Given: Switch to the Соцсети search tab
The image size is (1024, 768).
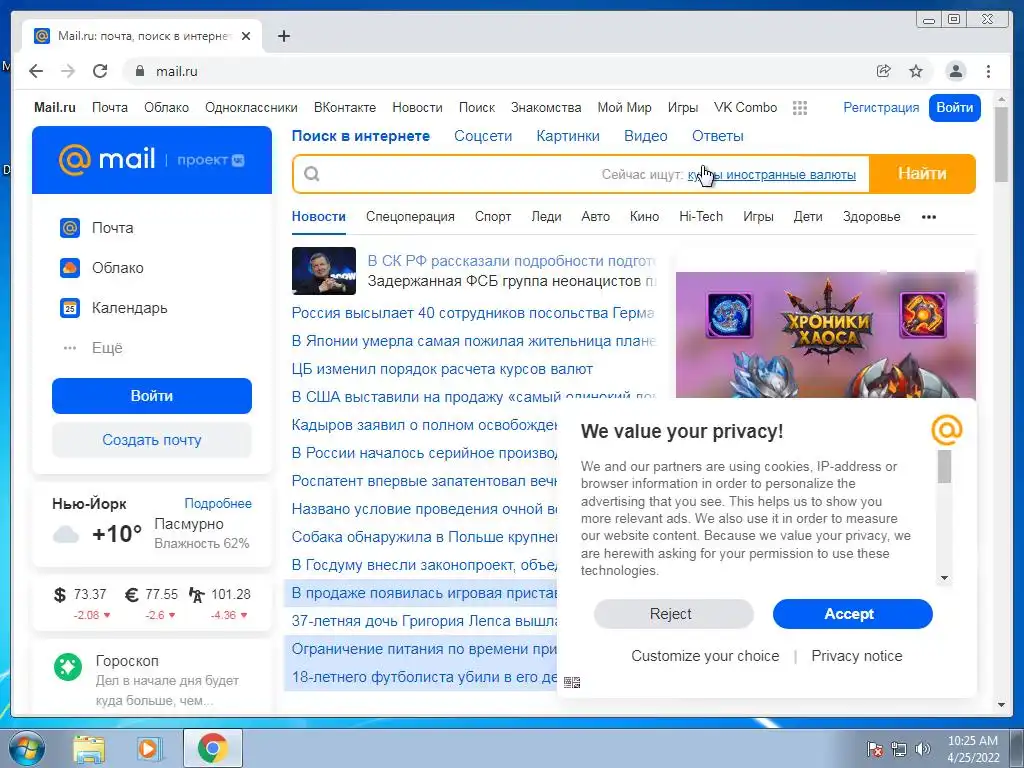Looking at the screenshot, I should click(x=483, y=136).
